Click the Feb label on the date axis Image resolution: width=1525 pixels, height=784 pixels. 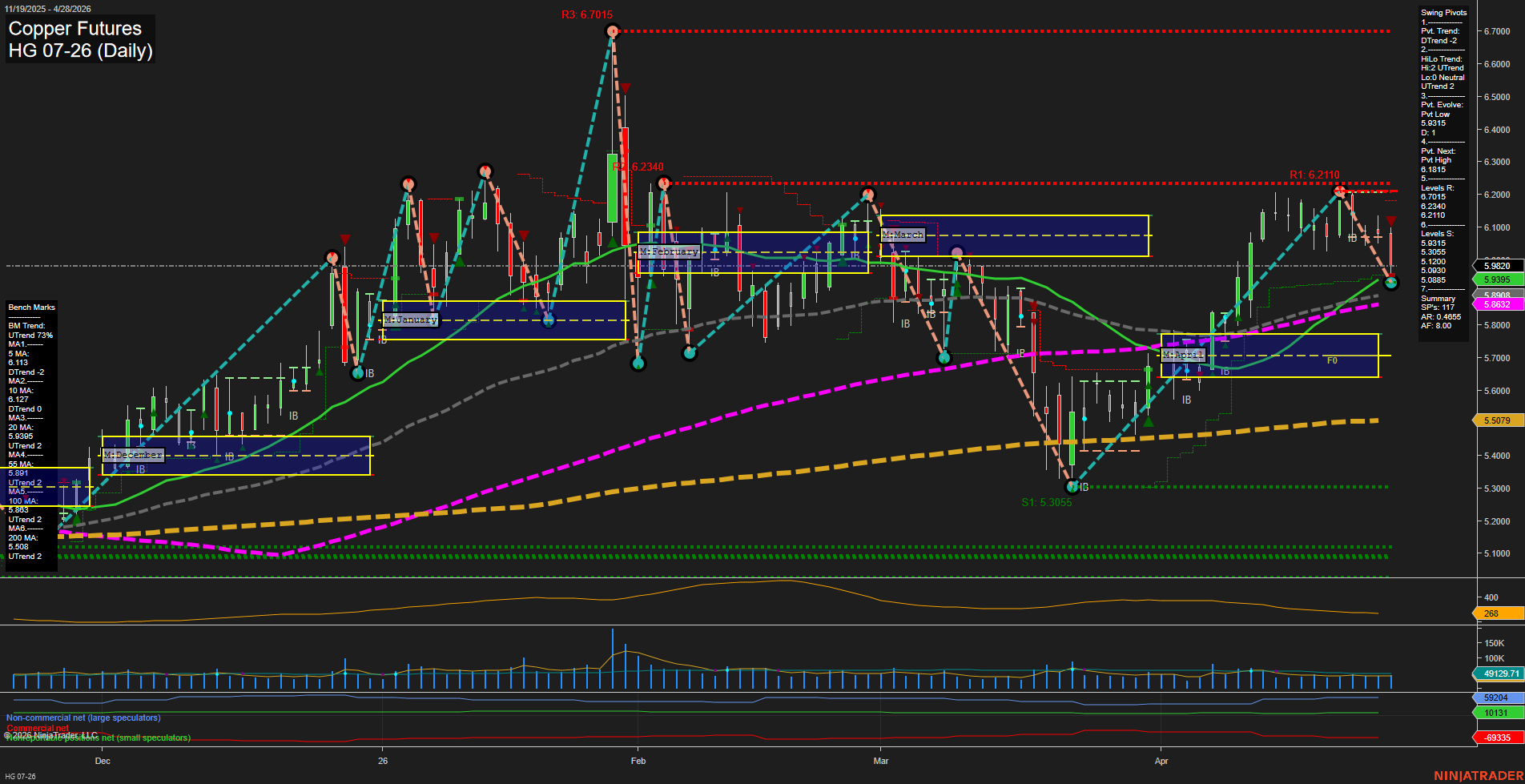point(638,761)
